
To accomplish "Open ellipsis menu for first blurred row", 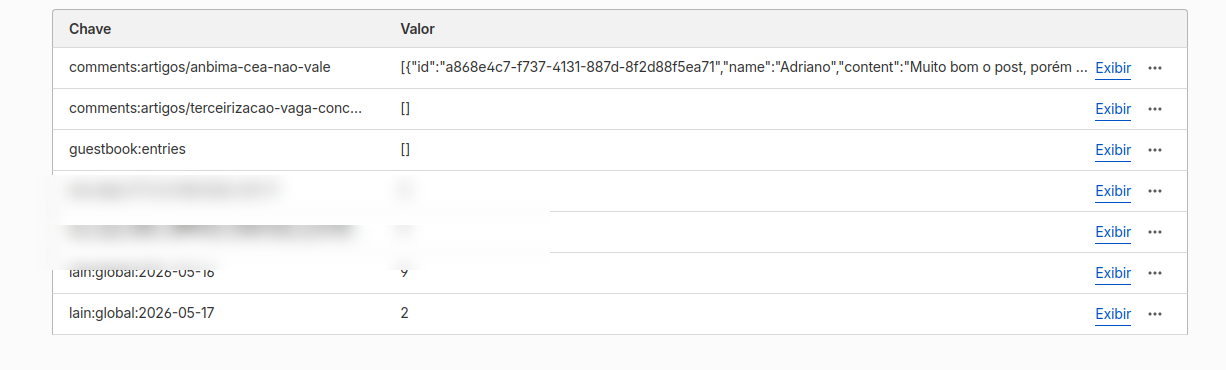I will [x=1155, y=191].
